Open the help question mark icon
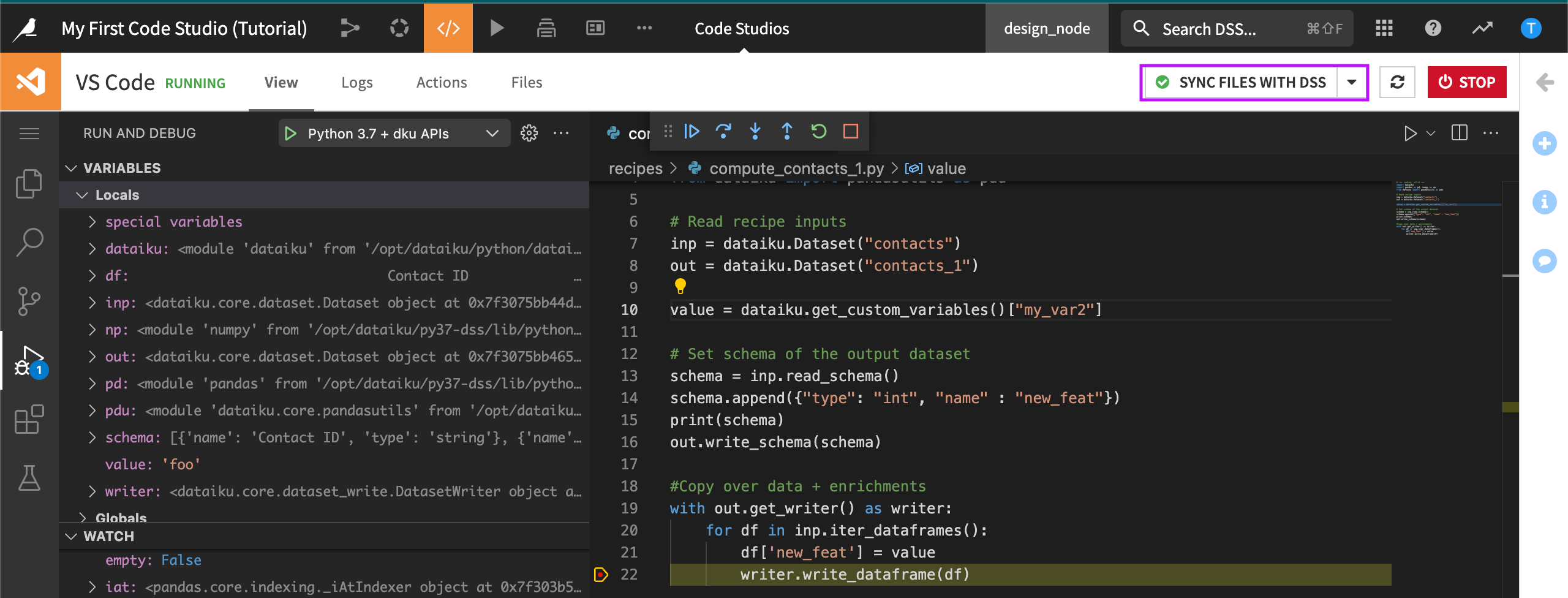1568x598 pixels. (x=1433, y=28)
